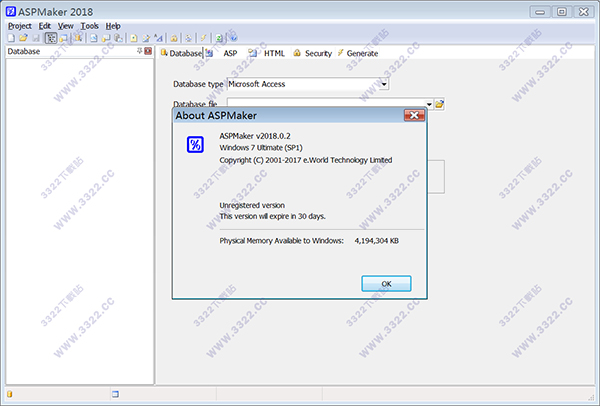Image resolution: width=600 pixels, height=406 pixels.
Task: Click the padlock security toolbar icon
Action: 174,38
